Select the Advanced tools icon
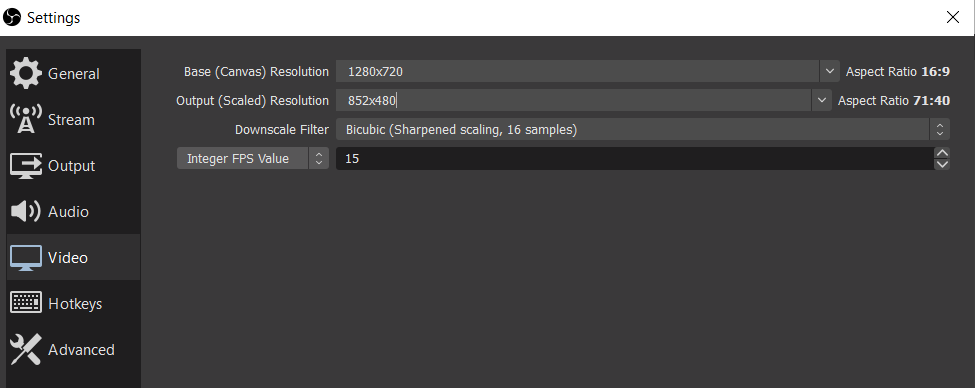Screen dimensions: 975x388 click(x=26, y=349)
